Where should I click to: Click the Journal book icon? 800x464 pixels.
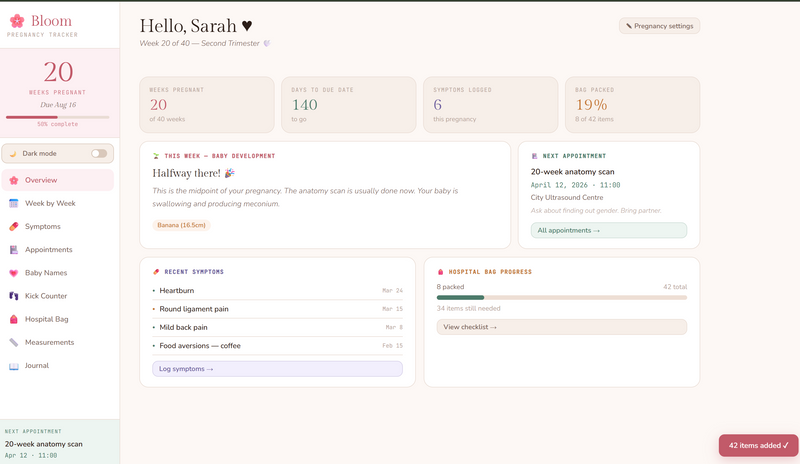coord(14,365)
